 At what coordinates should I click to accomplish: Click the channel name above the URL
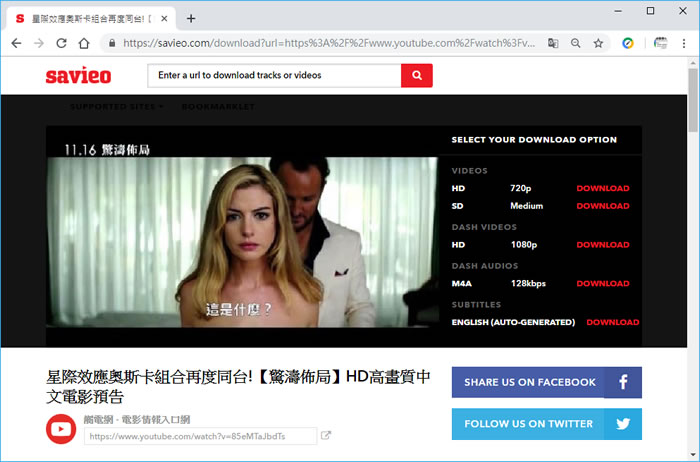click(137, 420)
